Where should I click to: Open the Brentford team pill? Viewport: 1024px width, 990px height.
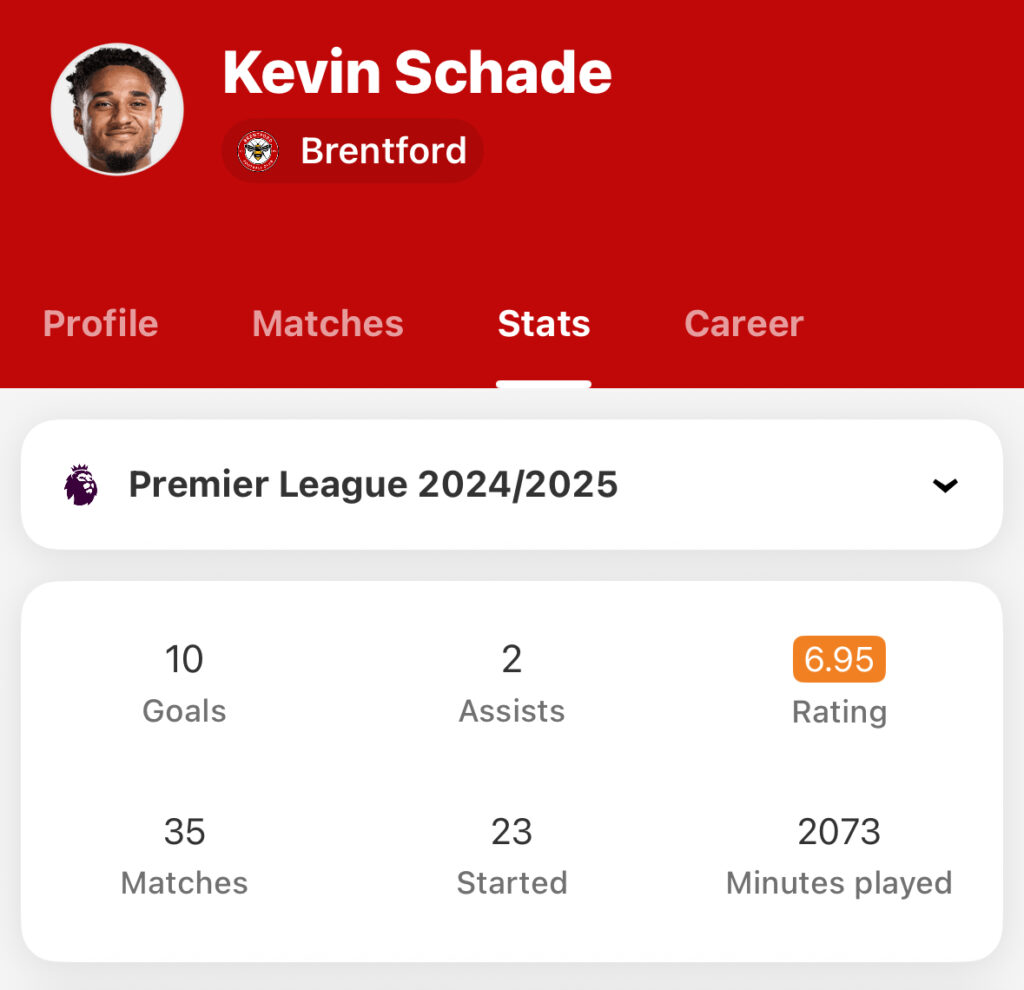click(353, 151)
